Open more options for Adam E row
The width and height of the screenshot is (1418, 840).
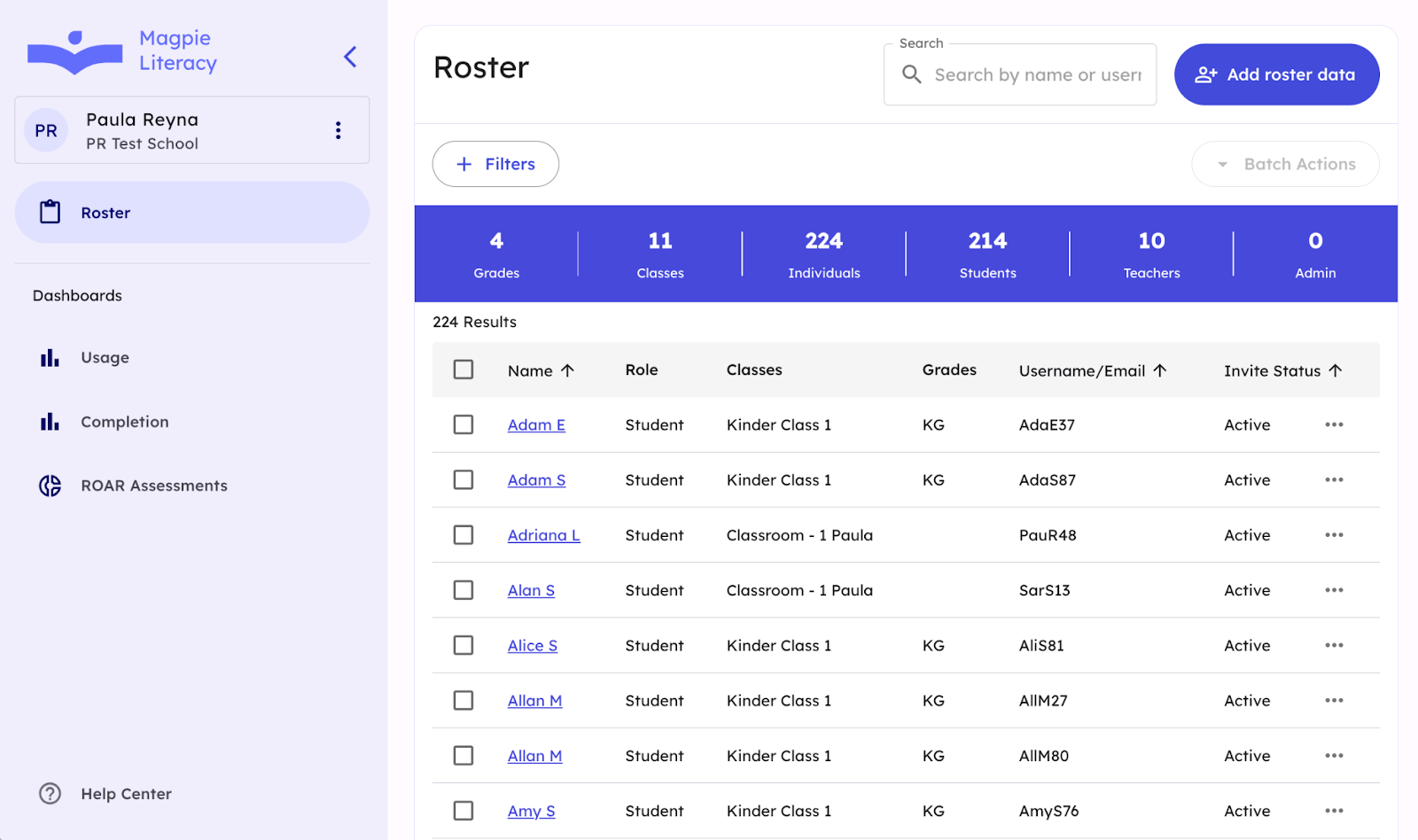click(1334, 425)
